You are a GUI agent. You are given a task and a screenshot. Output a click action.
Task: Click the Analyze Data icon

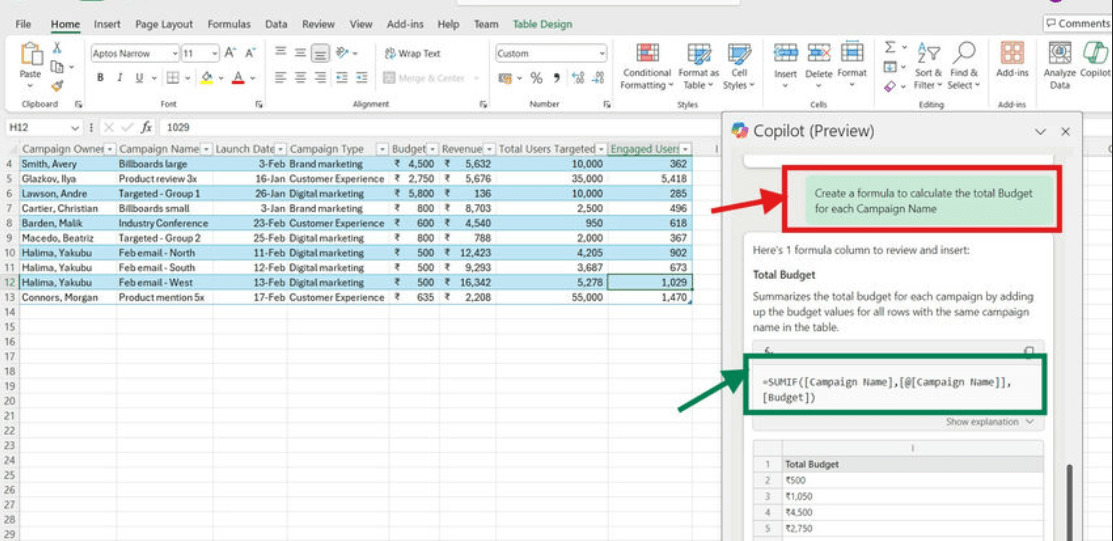[1059, 64]
